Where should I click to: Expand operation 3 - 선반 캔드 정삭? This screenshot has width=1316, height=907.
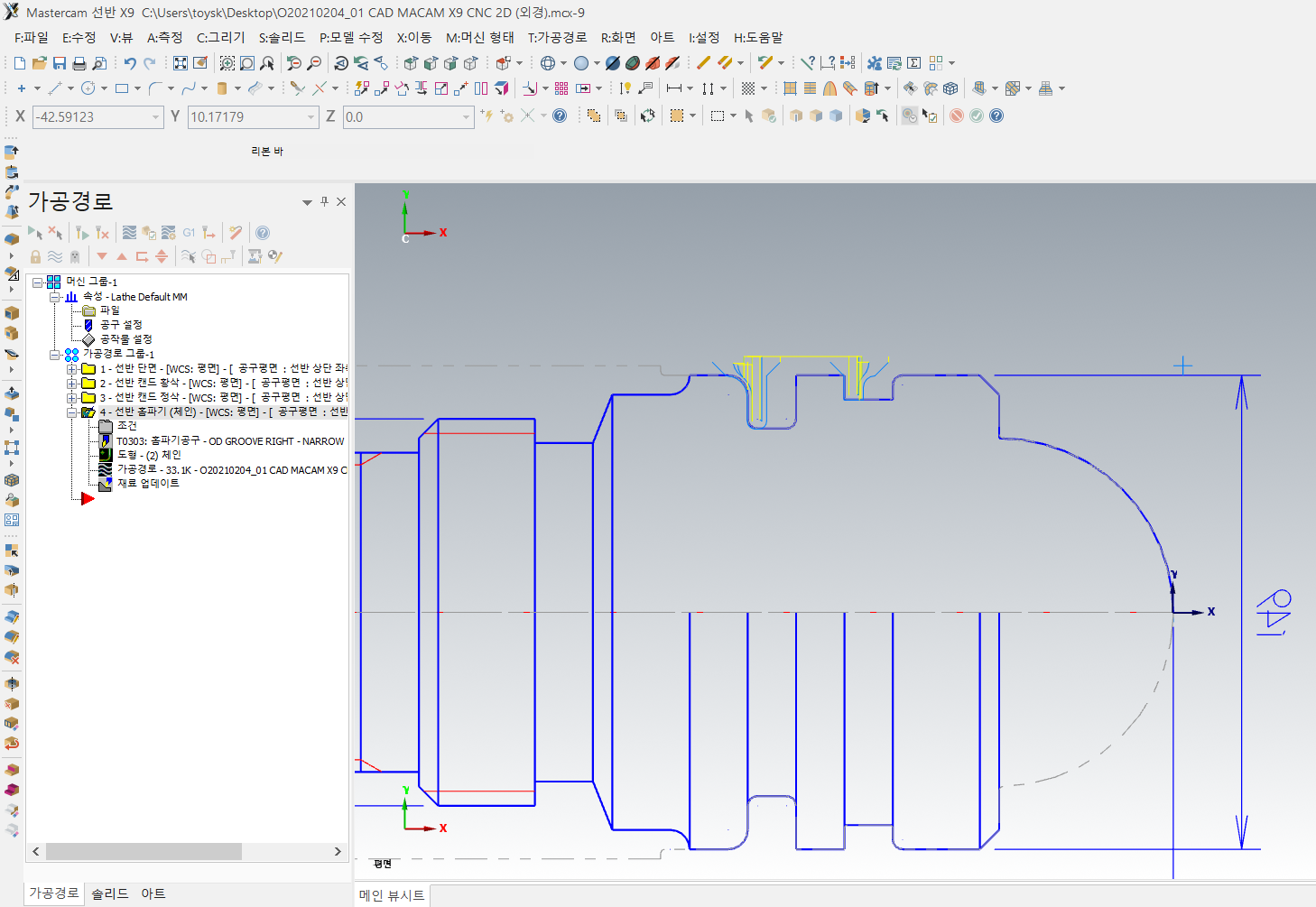coord(72,397)
